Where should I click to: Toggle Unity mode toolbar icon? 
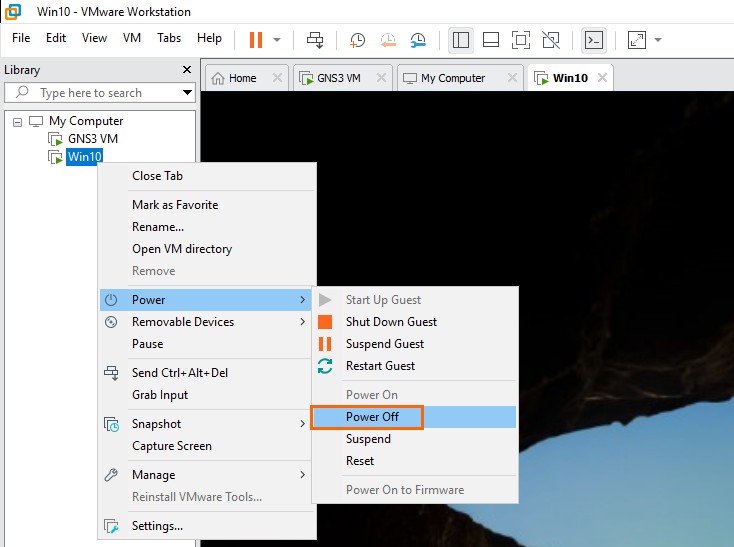point(551,40)
